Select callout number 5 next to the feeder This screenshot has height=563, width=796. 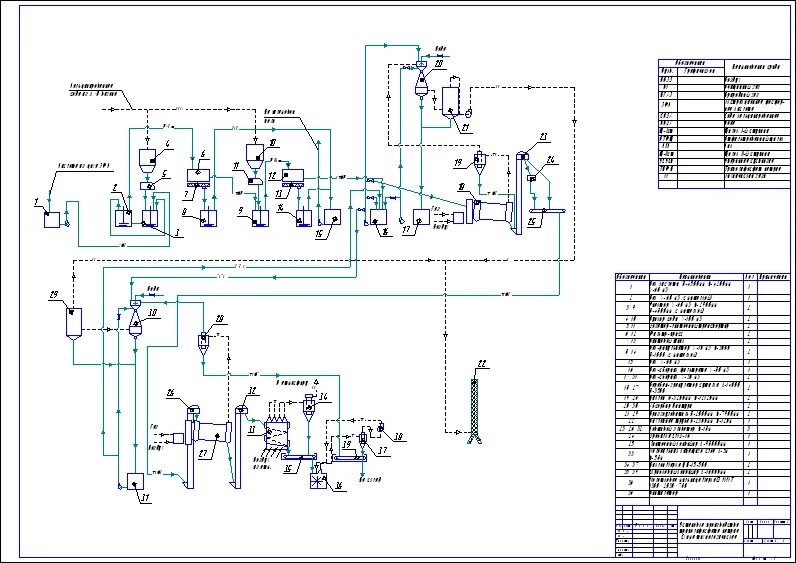tap(163, 172)
